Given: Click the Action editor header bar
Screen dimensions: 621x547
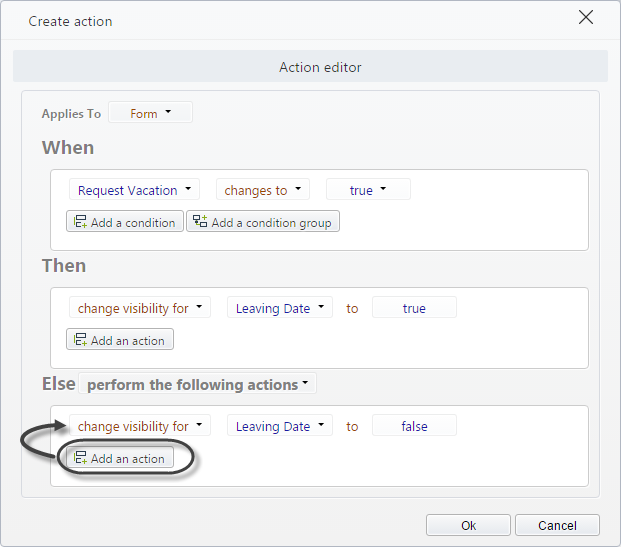Looking at the screenshot, I should coord(310,66).
